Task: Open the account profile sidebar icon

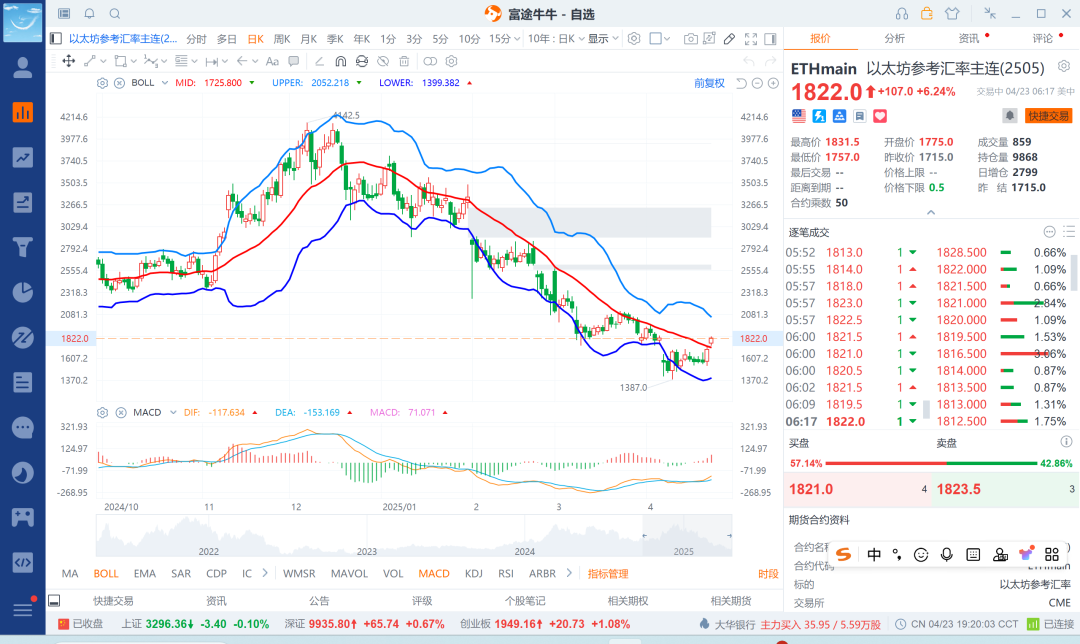Action: (x=23, y=67)
